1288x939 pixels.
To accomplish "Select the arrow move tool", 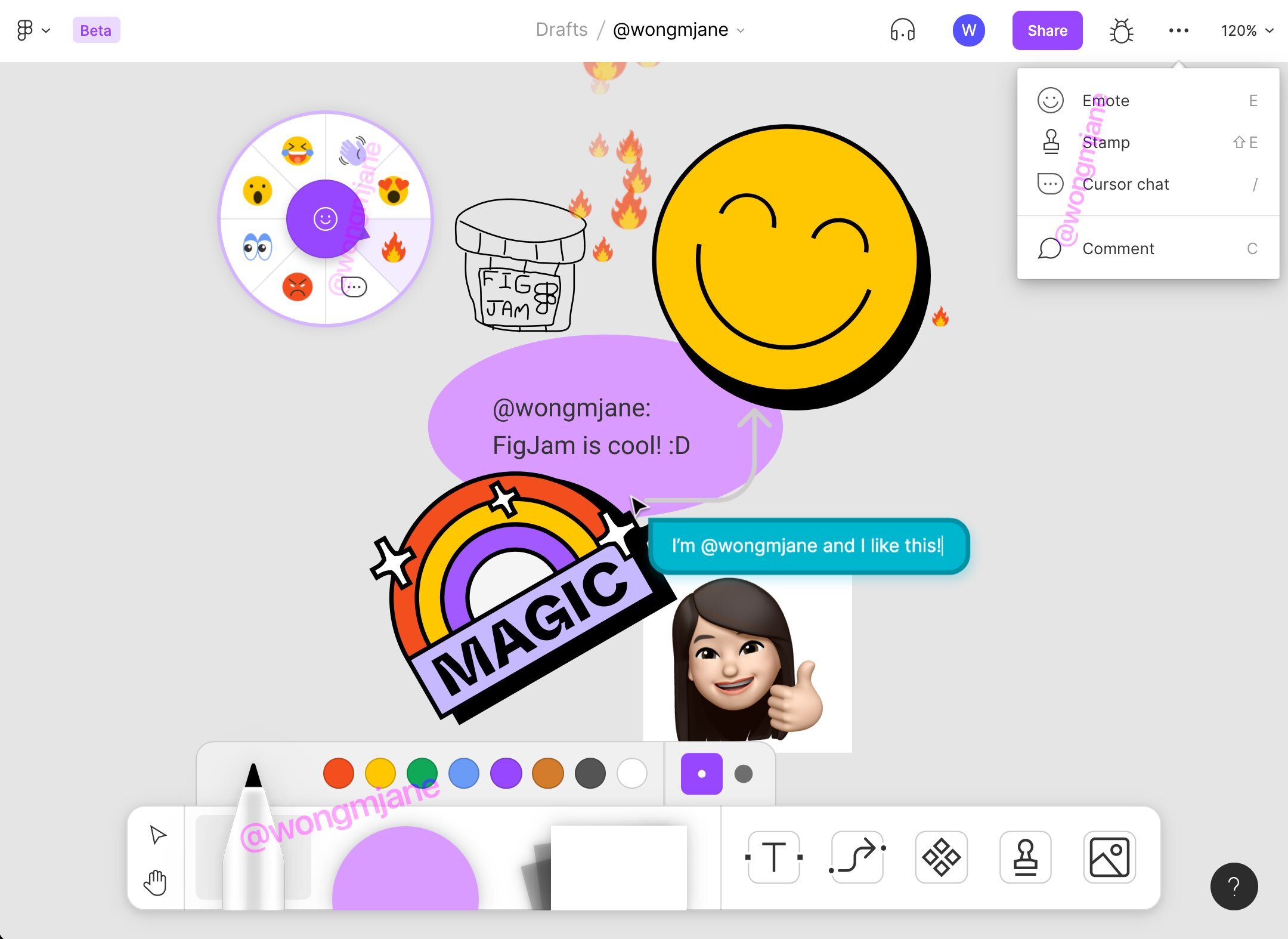I will coord(157,835).
